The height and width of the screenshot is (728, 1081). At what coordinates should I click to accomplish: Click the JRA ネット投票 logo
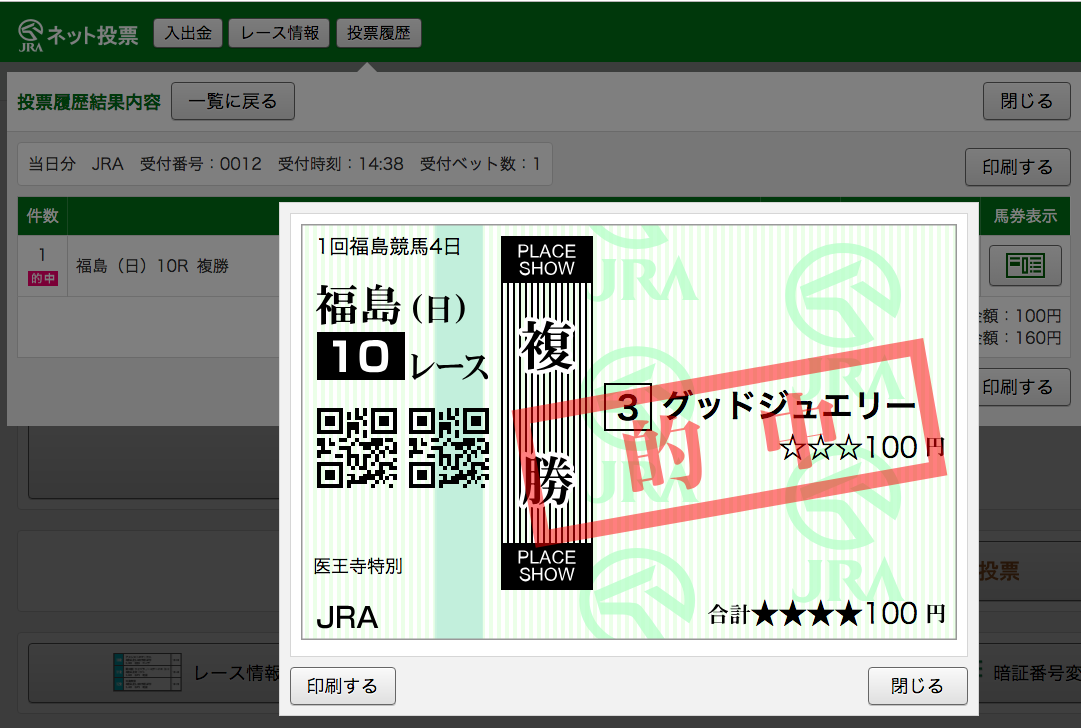tap(78, 35)
